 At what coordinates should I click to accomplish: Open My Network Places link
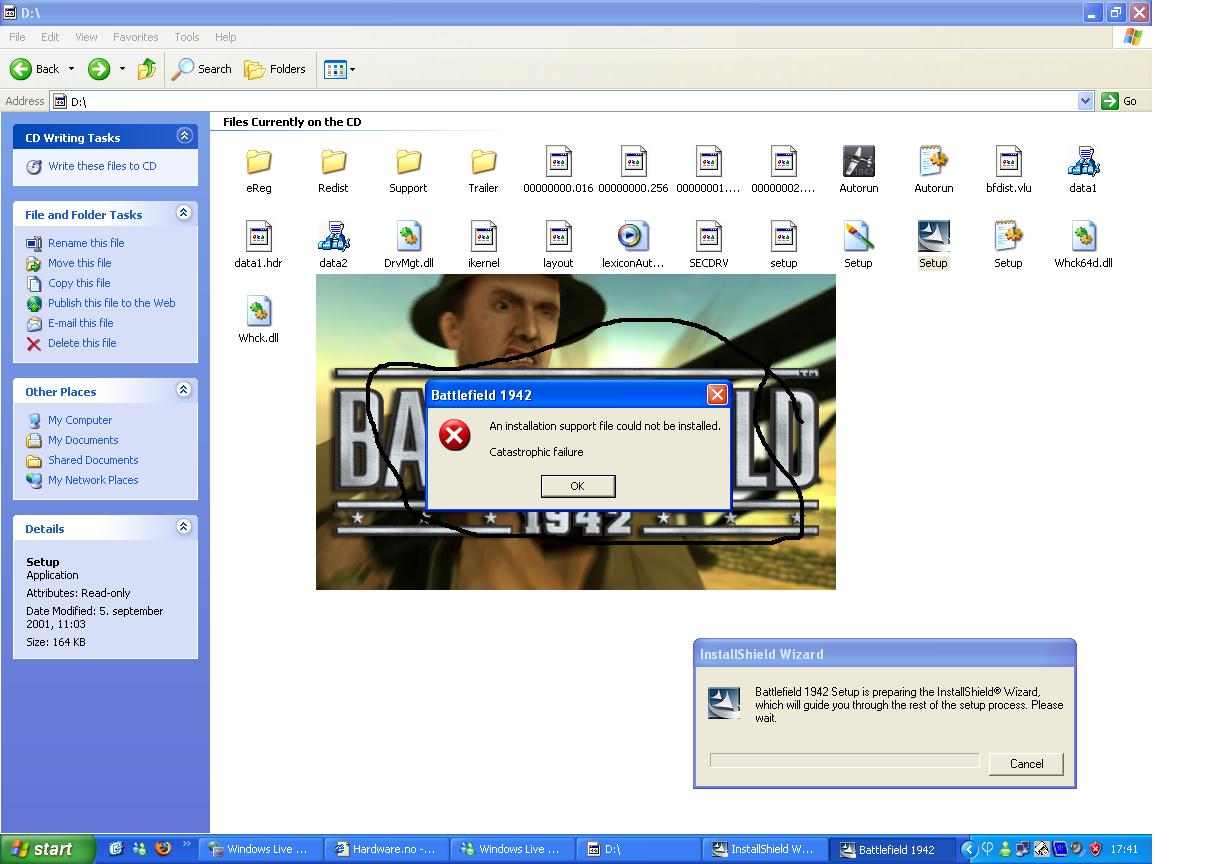93,480
